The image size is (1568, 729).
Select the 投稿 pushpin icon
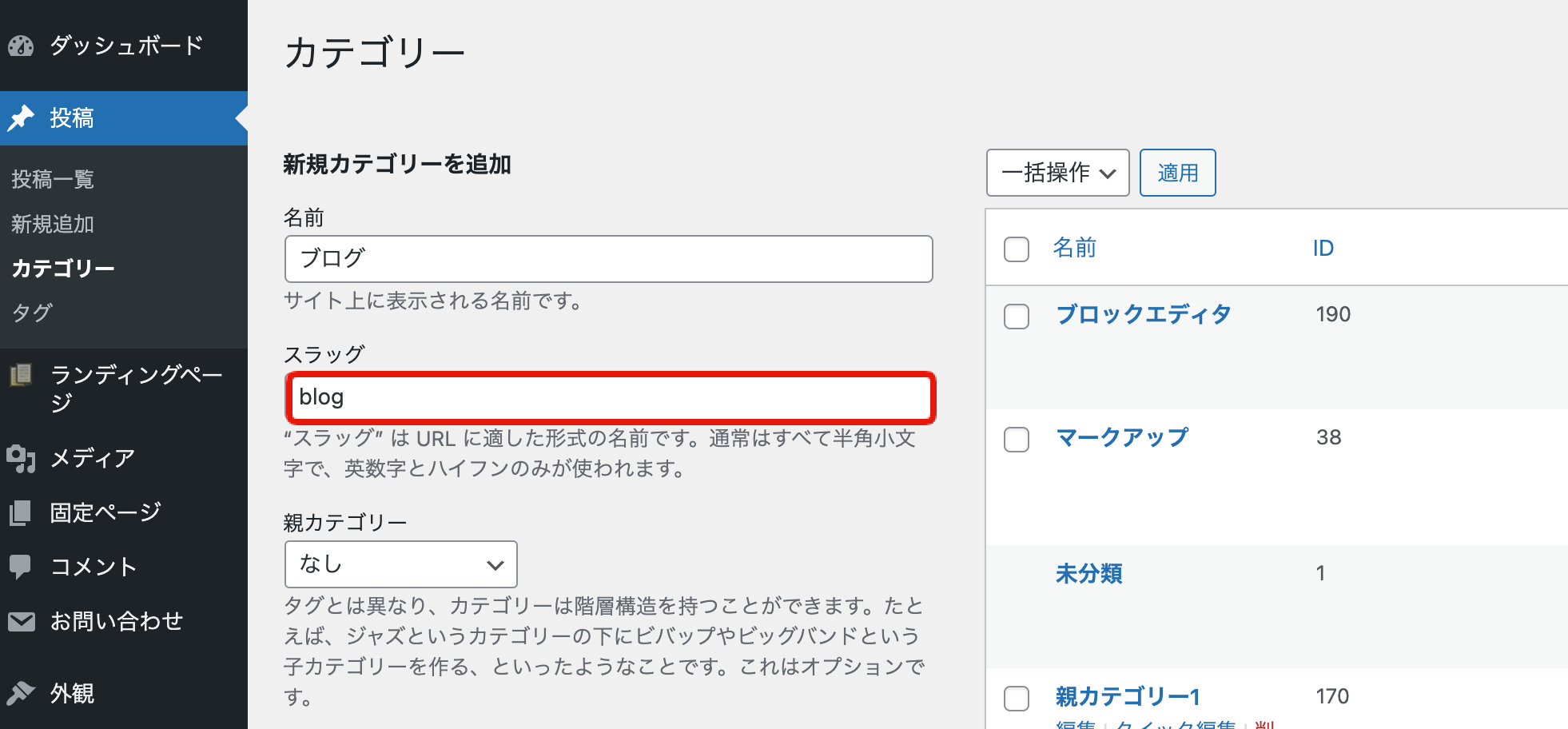tap(22, 118)
